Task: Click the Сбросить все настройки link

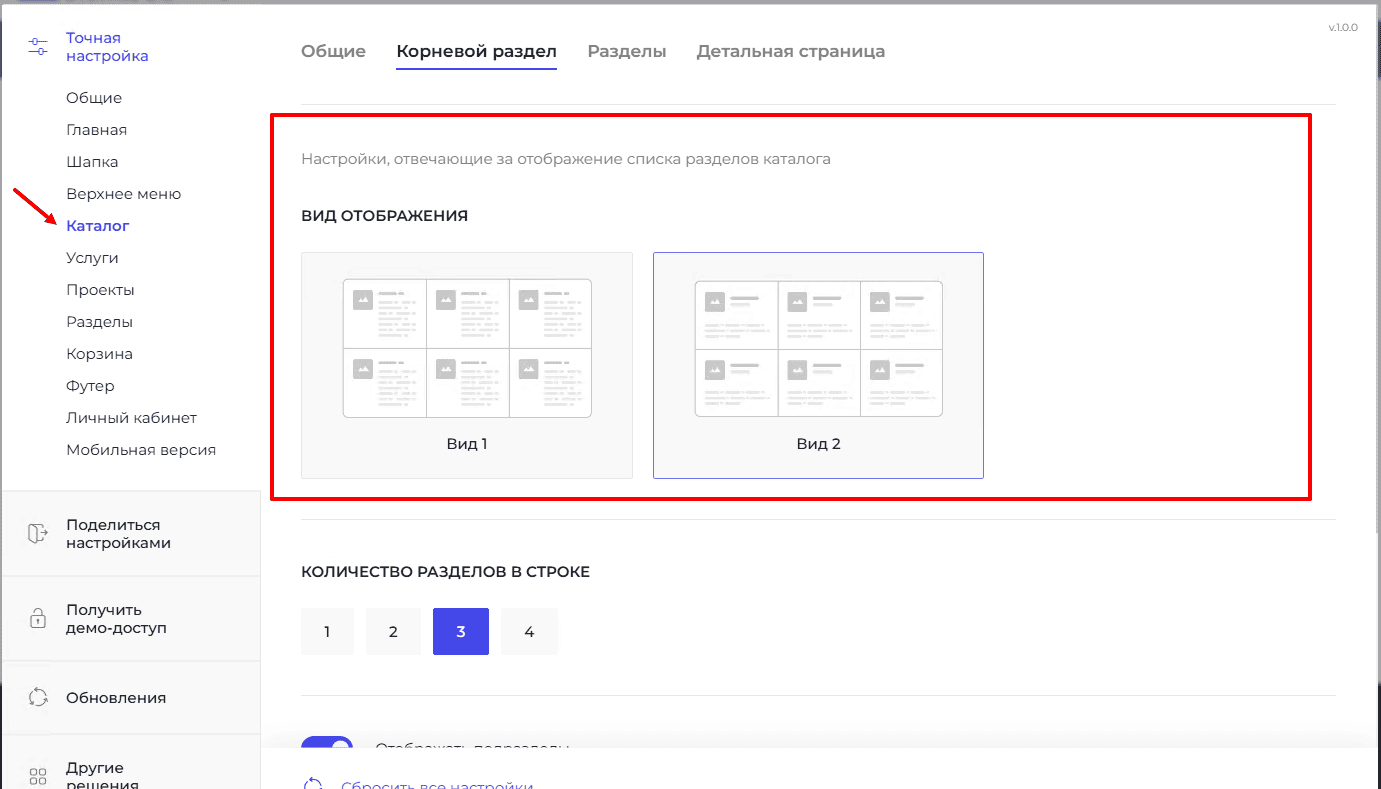Action: pos(437,784)
